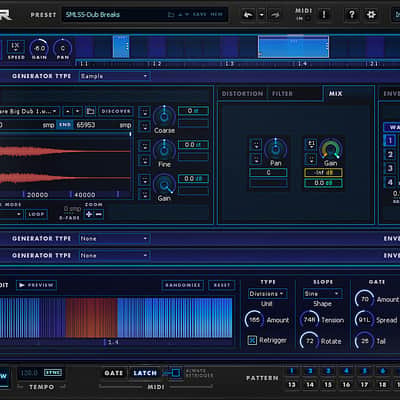The width and height of the screenshot is (400, 400).
Task: Click the Fine tuning knob
Action: click(164, 150)
